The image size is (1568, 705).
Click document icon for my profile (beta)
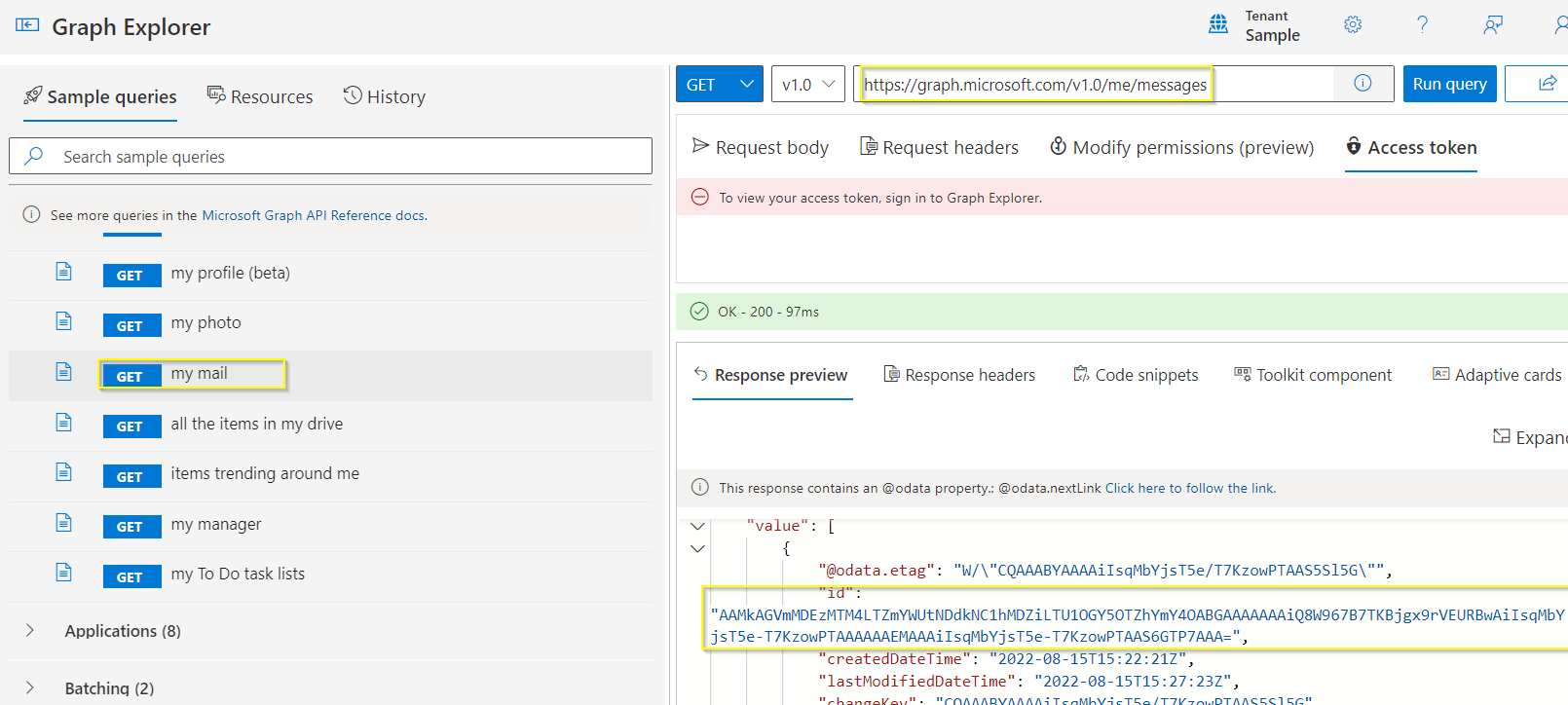(63, 272)
